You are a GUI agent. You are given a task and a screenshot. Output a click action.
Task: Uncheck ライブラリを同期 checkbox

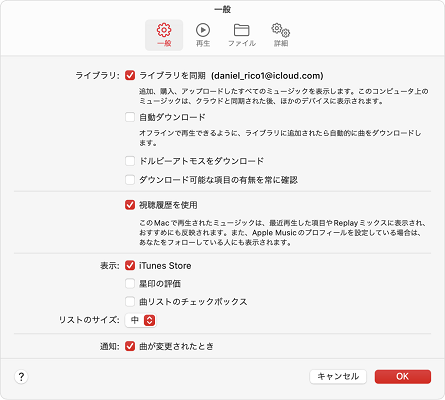[130, 75]
